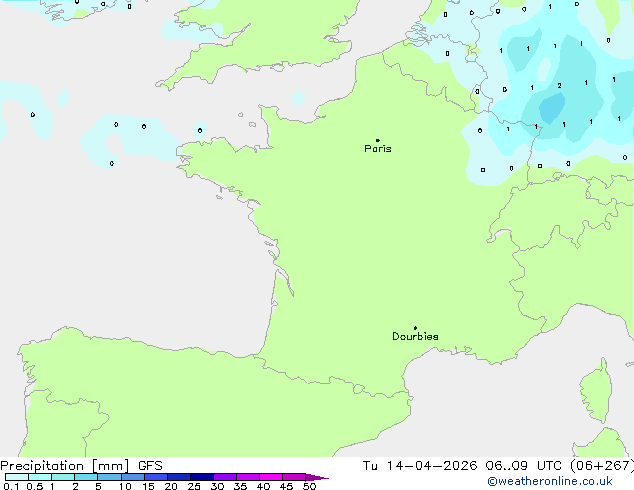The image size is (634, 490).
Task: Click the Paris city label
Action: coord(378,148)
